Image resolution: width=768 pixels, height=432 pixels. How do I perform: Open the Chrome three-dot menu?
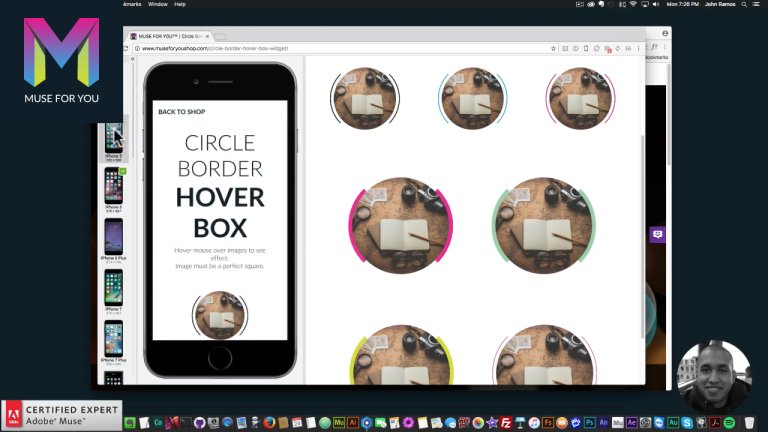(638, 48)
